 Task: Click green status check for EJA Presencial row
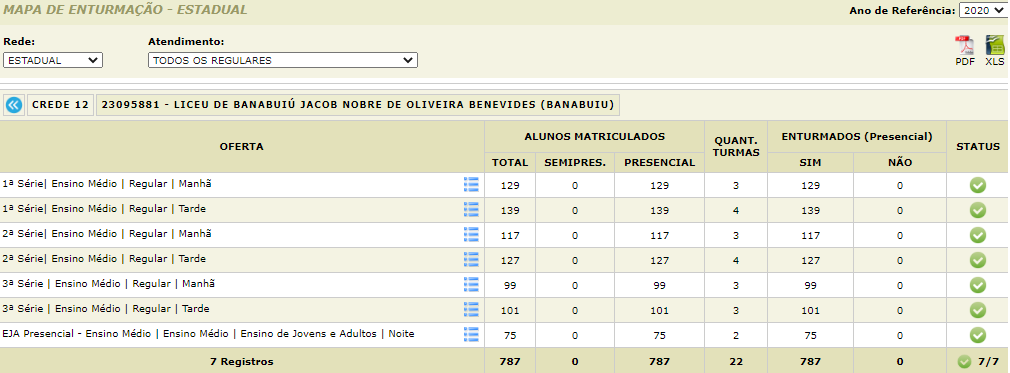pos(978,335)
